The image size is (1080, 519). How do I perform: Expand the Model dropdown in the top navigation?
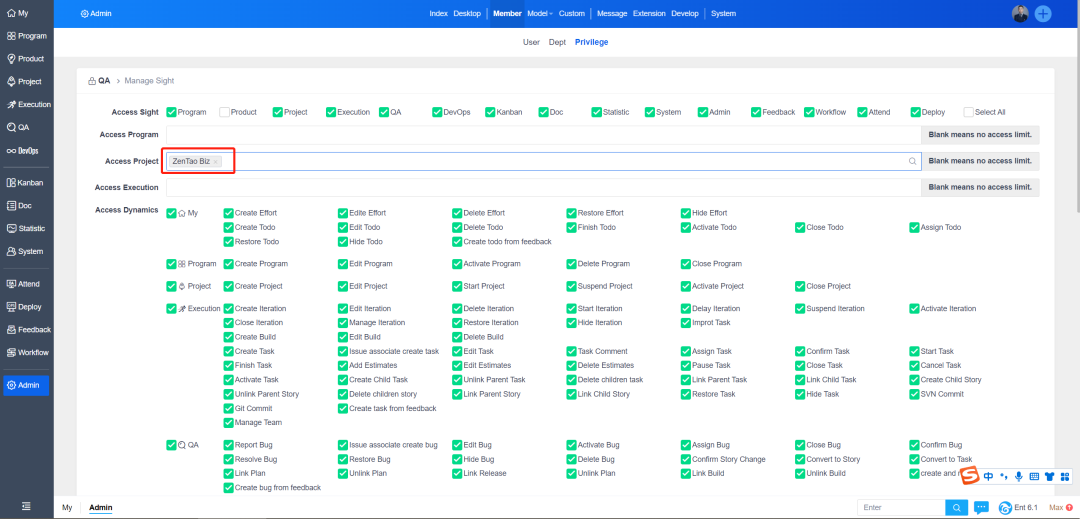[x=540, y=14]
